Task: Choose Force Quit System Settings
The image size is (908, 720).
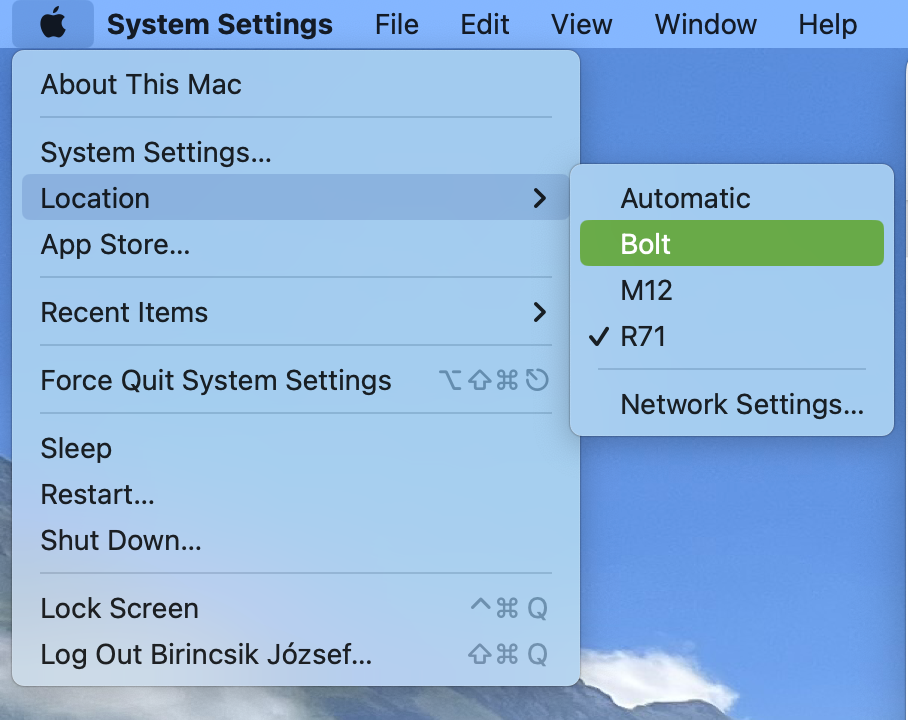Action: [295, 380]
